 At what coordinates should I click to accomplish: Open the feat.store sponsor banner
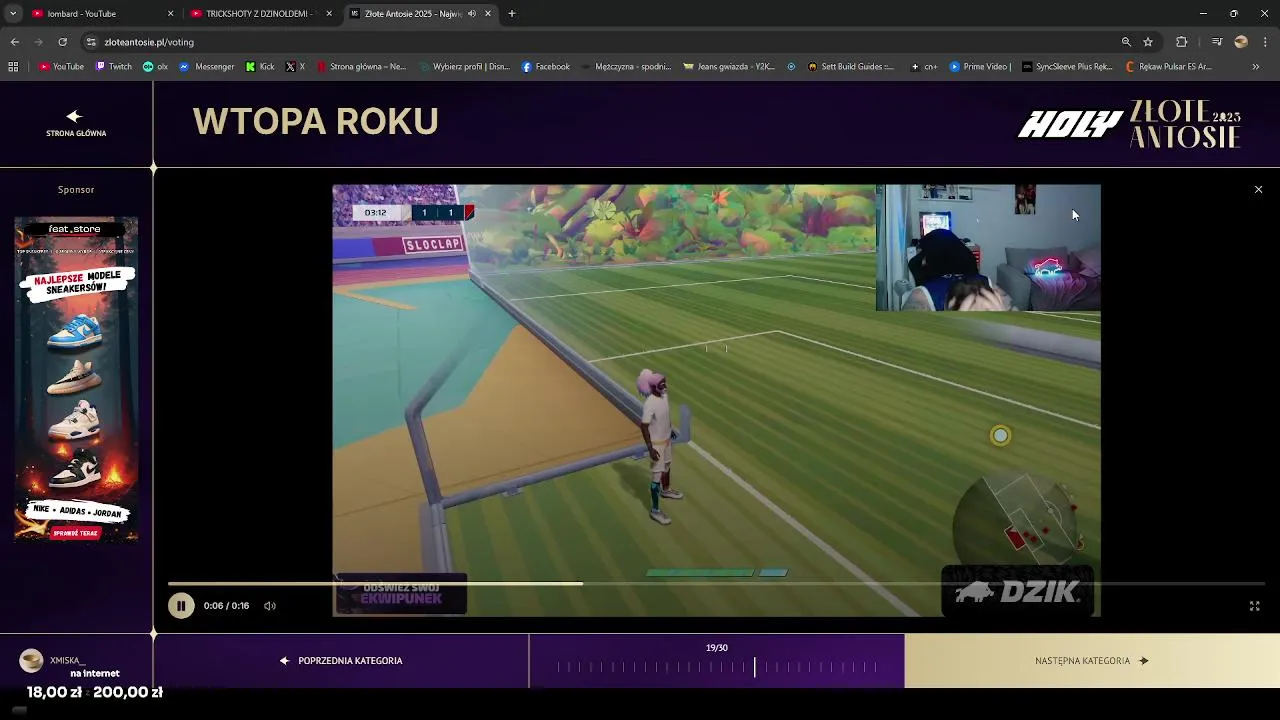point(76,380)
